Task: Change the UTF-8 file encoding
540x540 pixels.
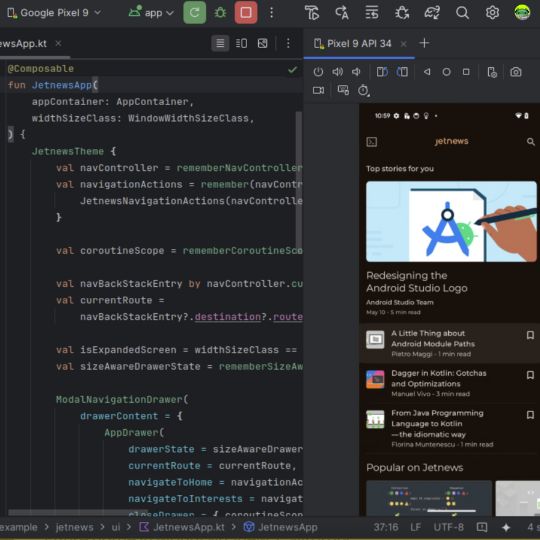Action: tap(448, 527)
